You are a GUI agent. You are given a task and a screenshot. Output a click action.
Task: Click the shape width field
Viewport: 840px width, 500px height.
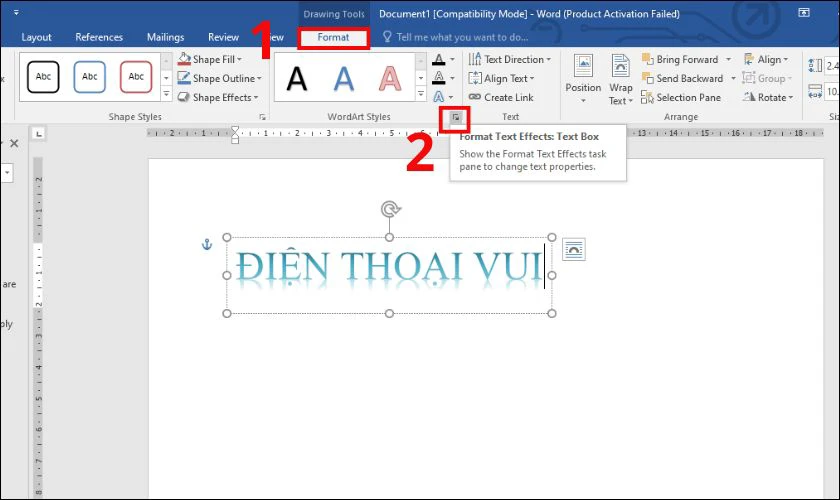pyautogui.click(x=832, y=92)
